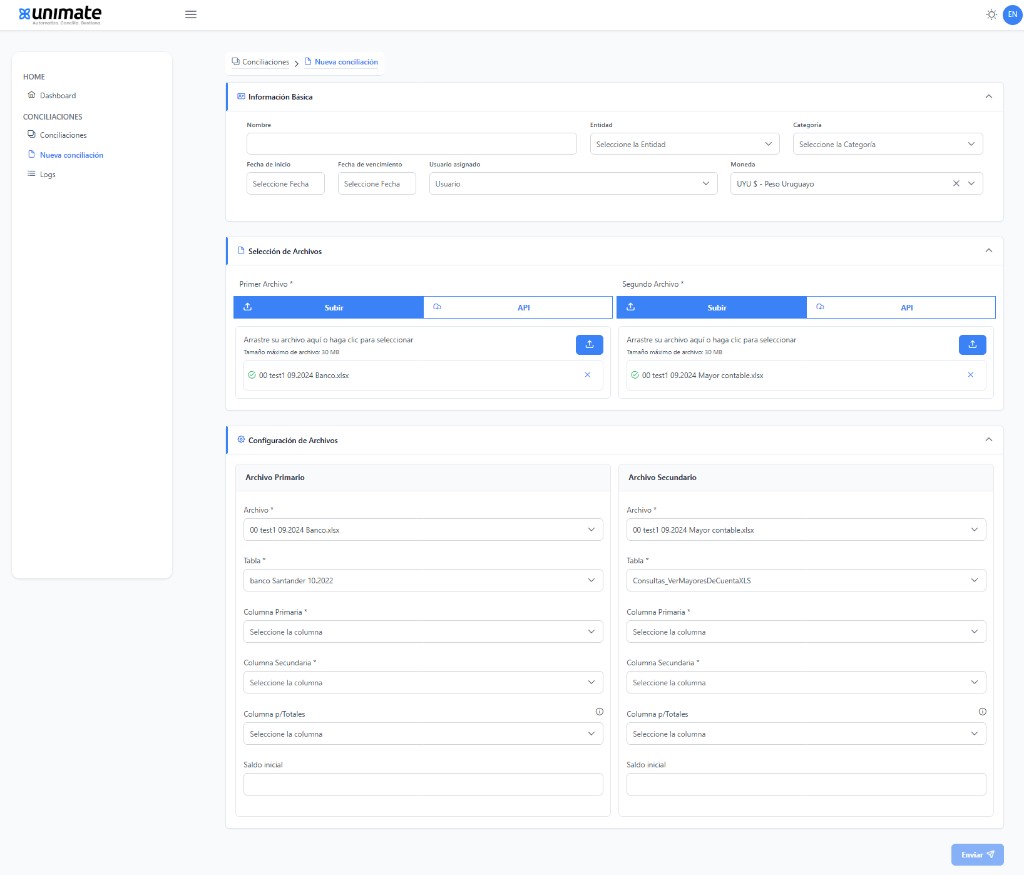
Task: Click the Nombre input field
Action: pos(411,144)
